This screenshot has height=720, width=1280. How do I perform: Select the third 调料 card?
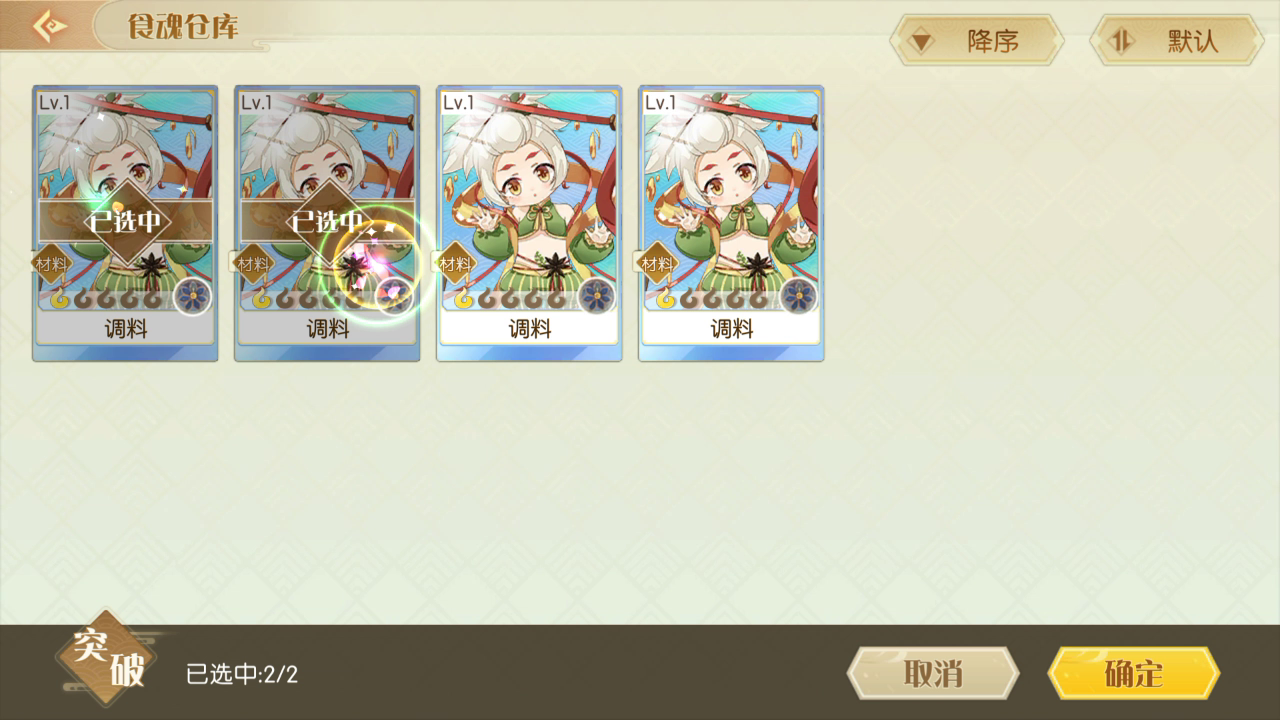pos(529,222)
